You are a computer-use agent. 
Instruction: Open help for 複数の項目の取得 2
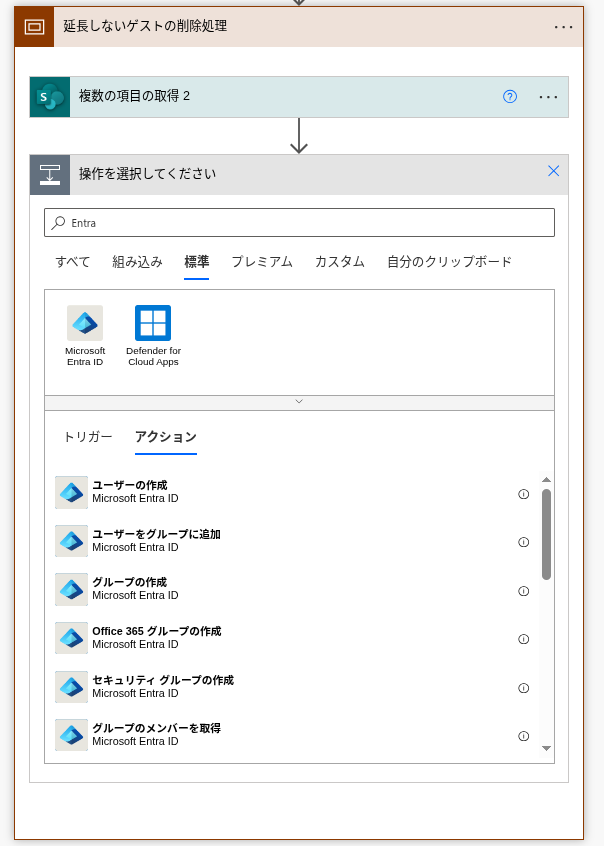tap(510, 97)
